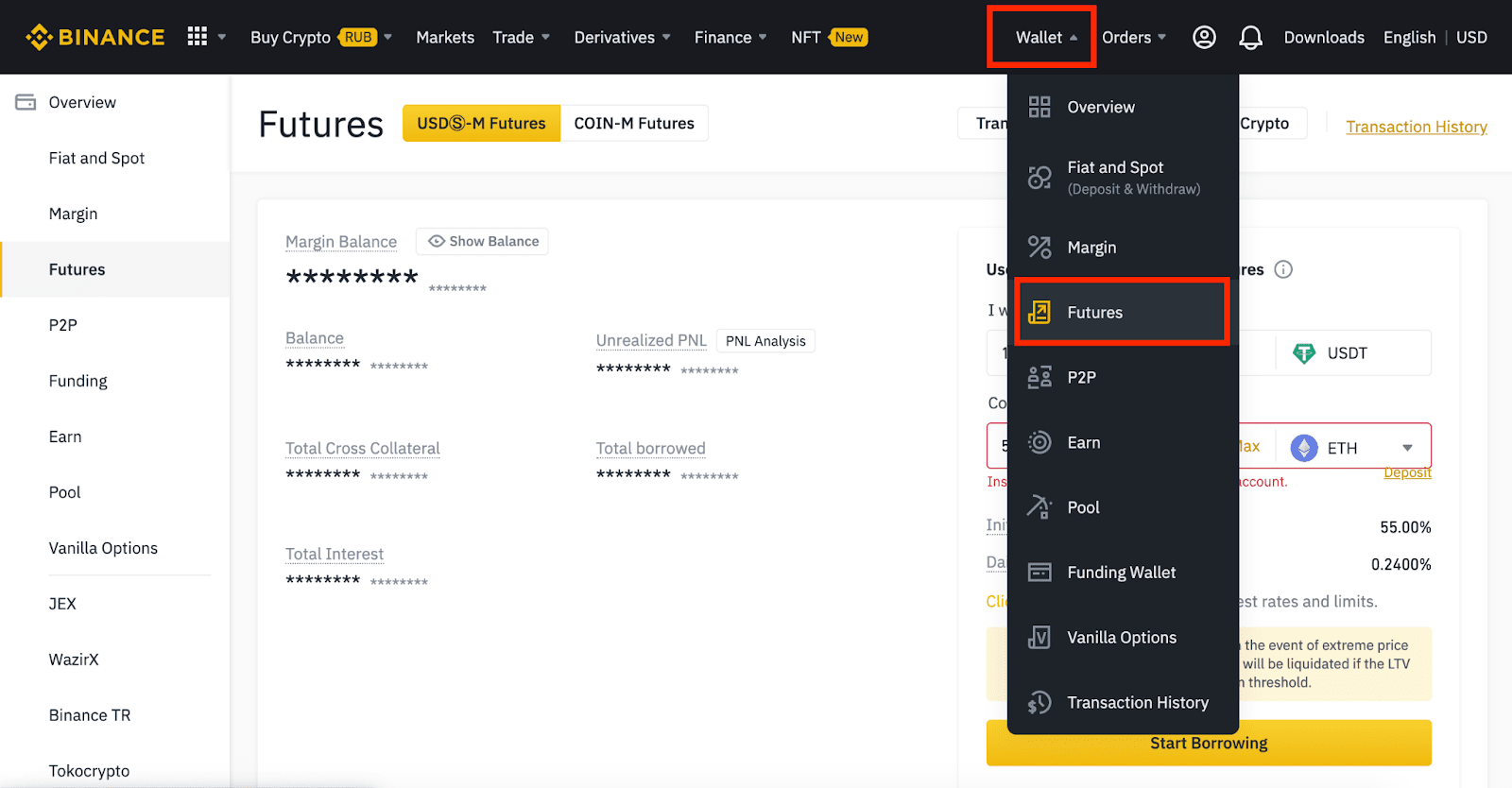Open the Transaction History link at top right
The image size is (1512, 788).
1417,127
